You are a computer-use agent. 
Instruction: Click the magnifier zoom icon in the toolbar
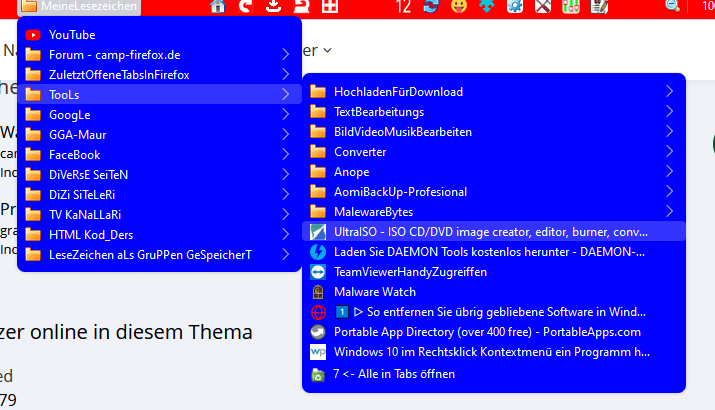coord(673,6)
